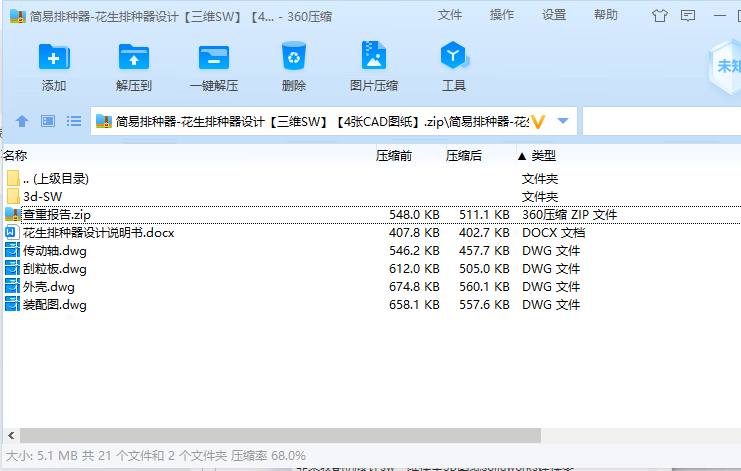Click the horizontal scrollbar thumb

click(x=280, y=436)
